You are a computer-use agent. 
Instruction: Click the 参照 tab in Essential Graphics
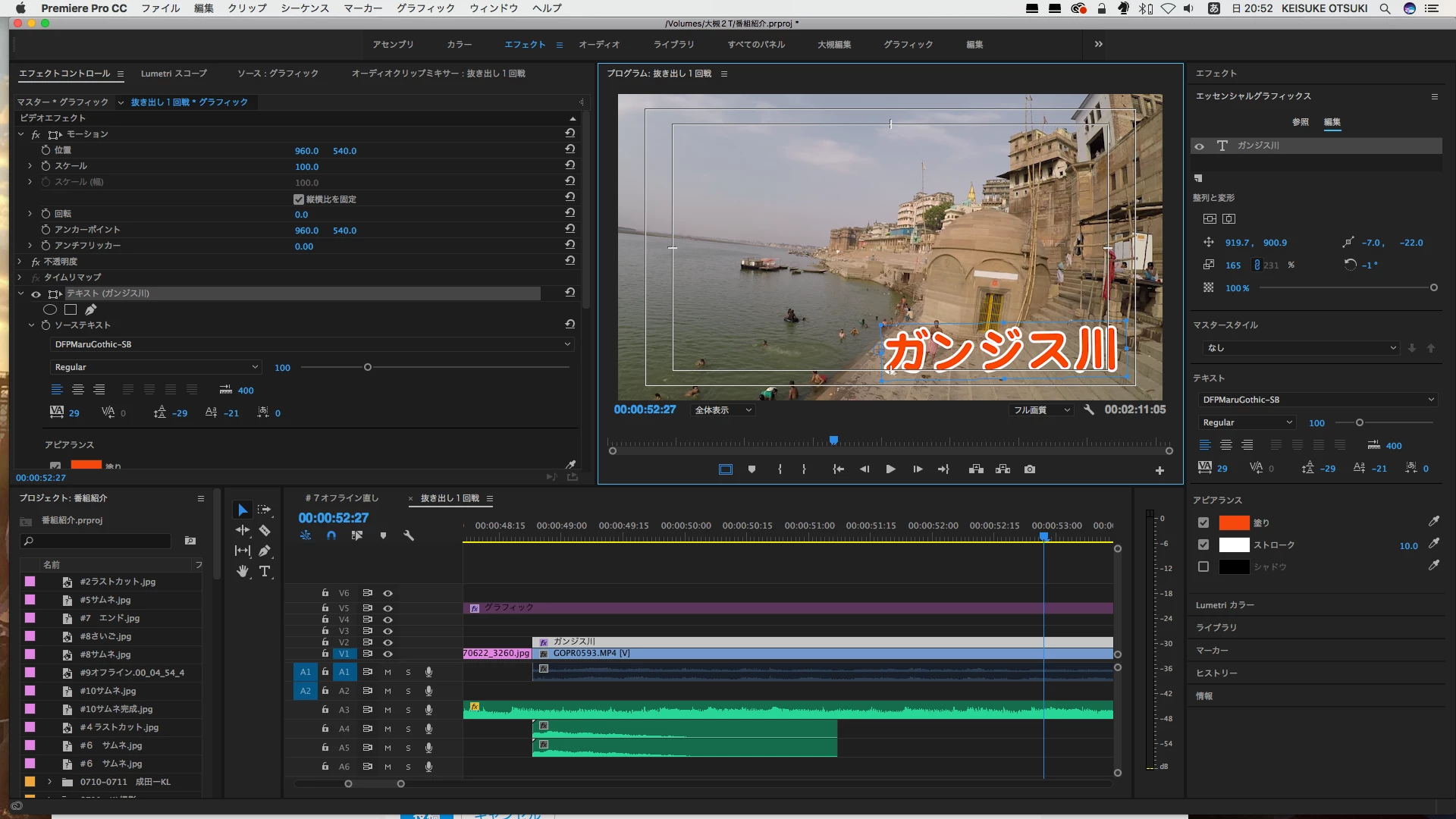tap(1301, 122)
